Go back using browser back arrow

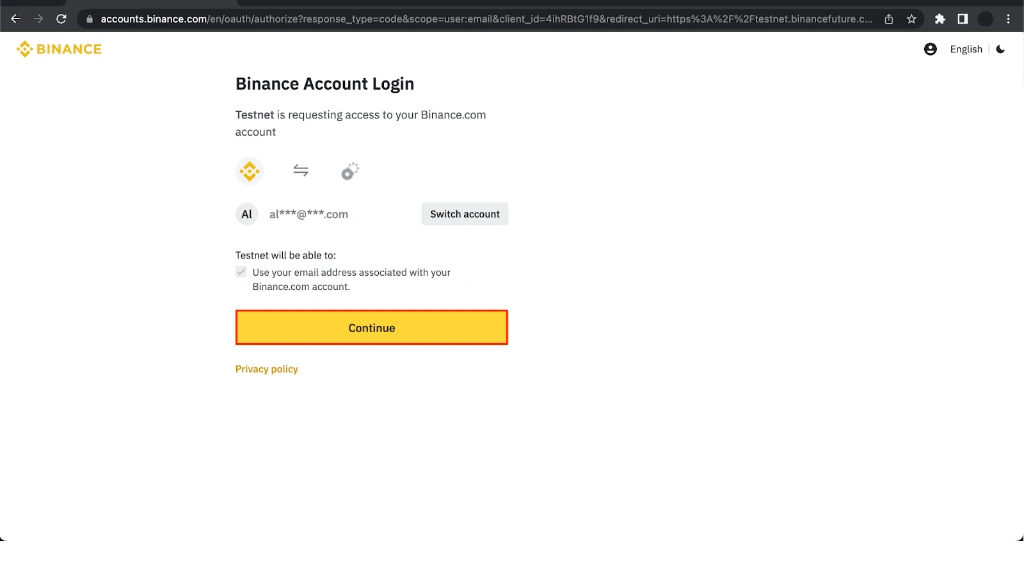pos(16,19)
